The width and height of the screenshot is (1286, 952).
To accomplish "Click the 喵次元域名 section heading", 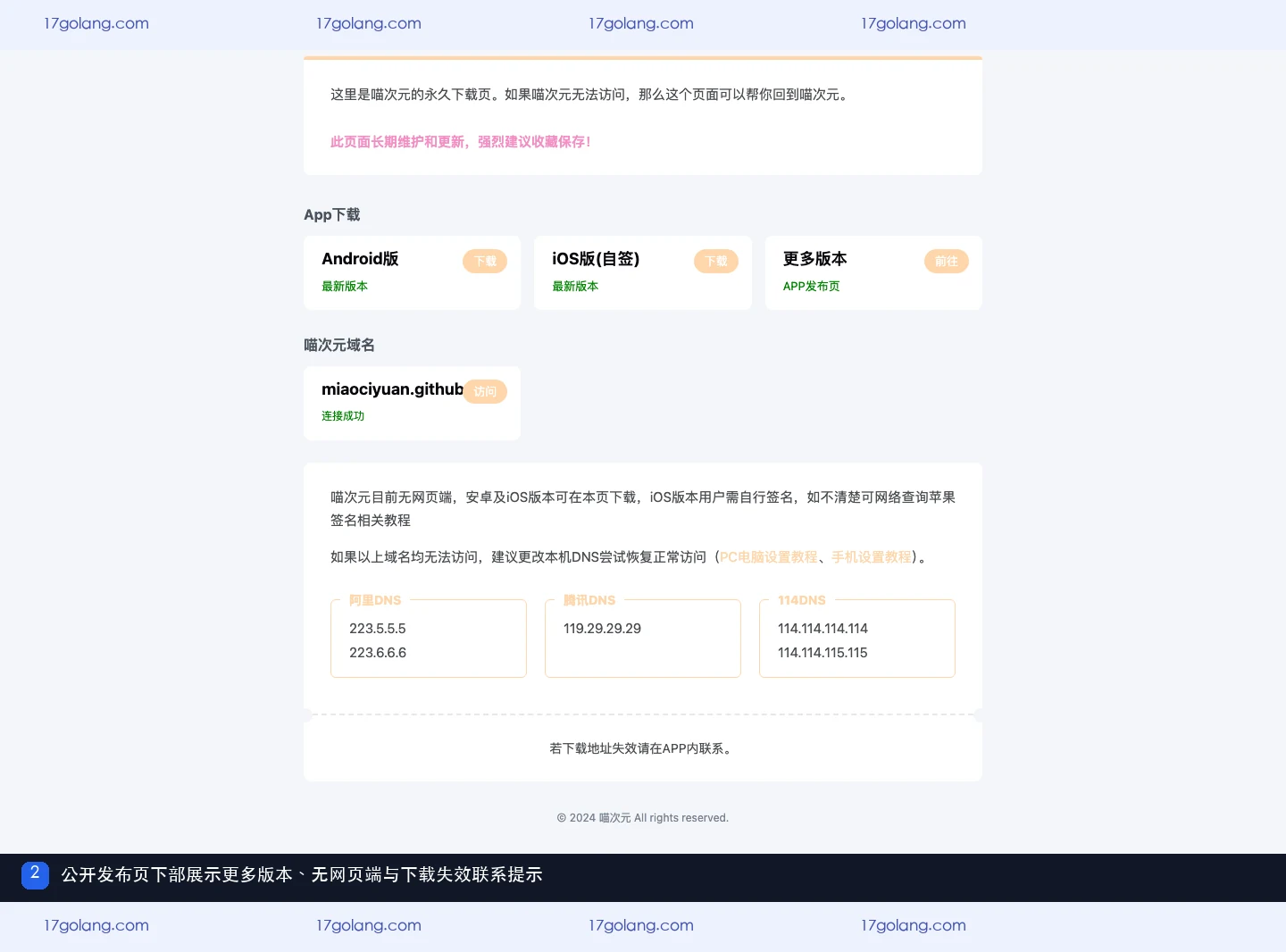I will click(339, 345).
